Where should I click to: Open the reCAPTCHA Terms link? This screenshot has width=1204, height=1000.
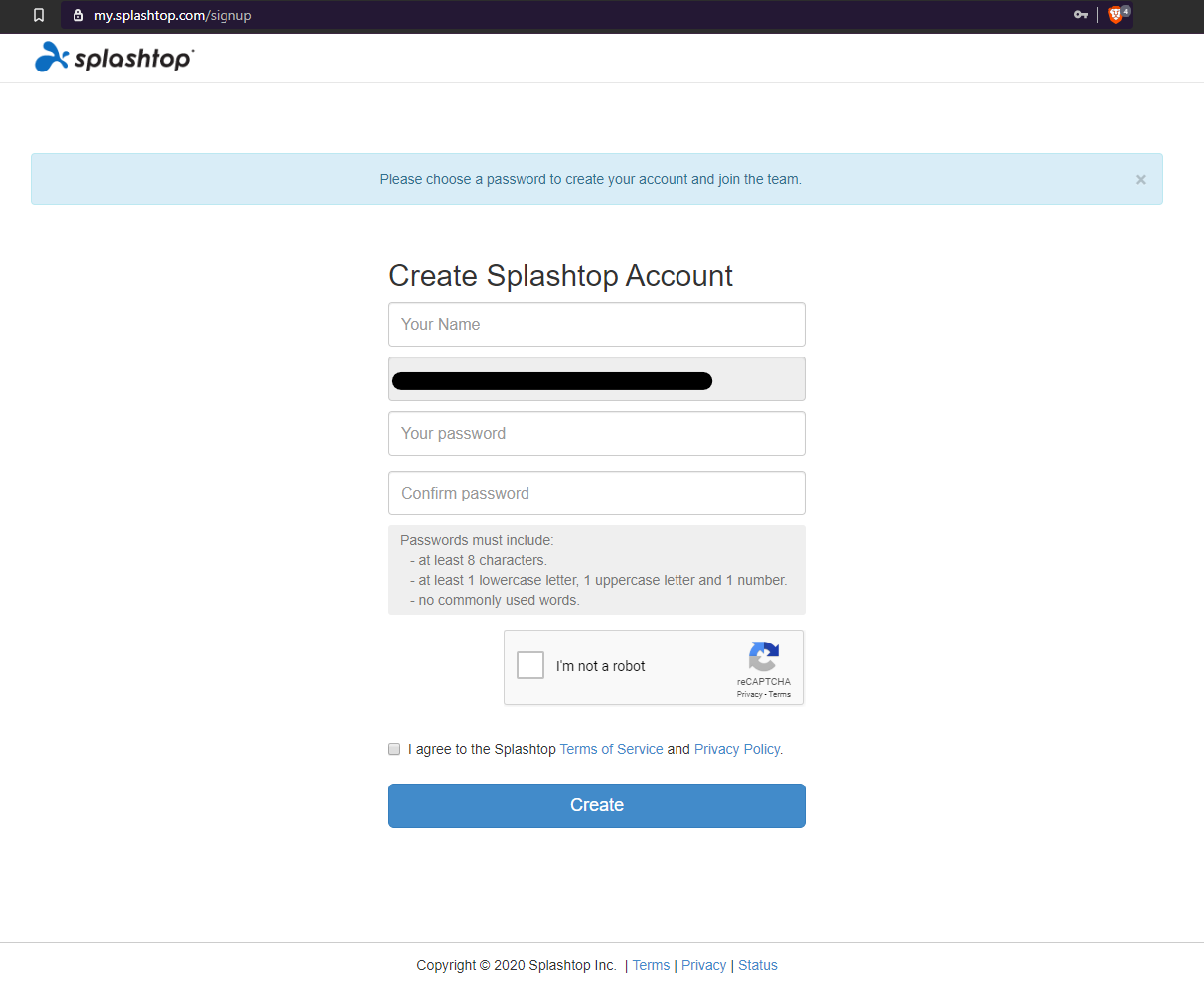(779, 694)
